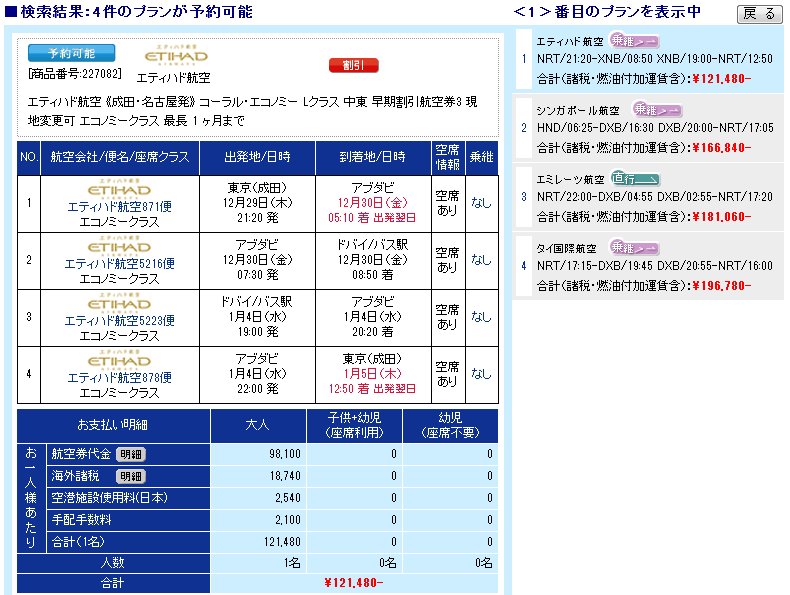Click the red 割引 badge
Image resolution: width=790 pixels, height=595 pixels.
(x=353, y=65)
